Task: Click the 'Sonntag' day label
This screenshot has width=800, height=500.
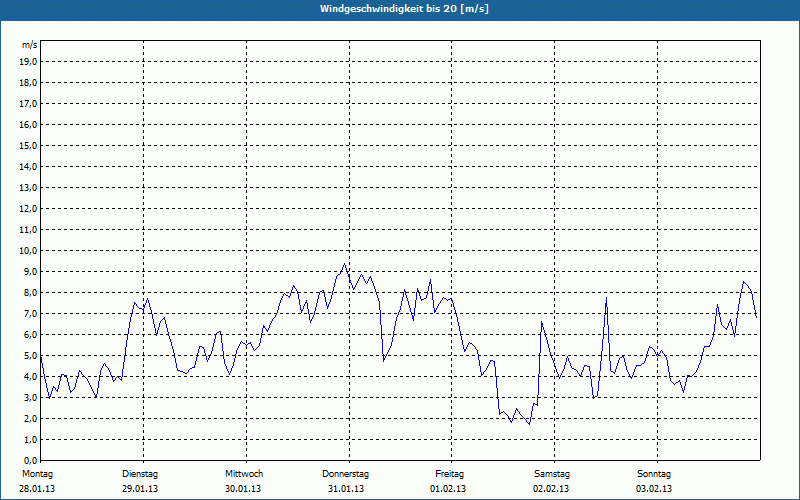Action: click(x=654, y=474)
